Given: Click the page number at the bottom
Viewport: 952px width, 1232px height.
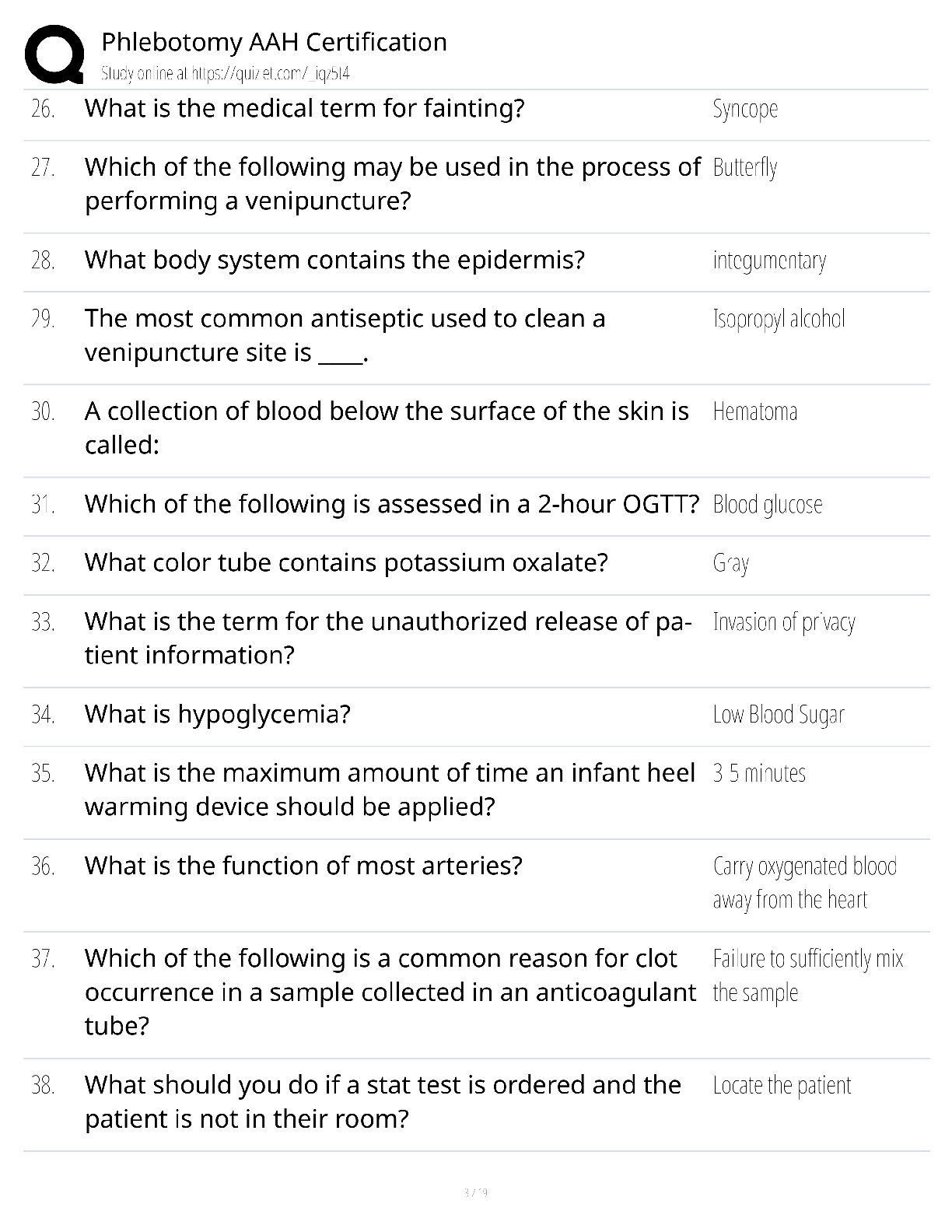Looking at the screenshot, I should 475,1192.
